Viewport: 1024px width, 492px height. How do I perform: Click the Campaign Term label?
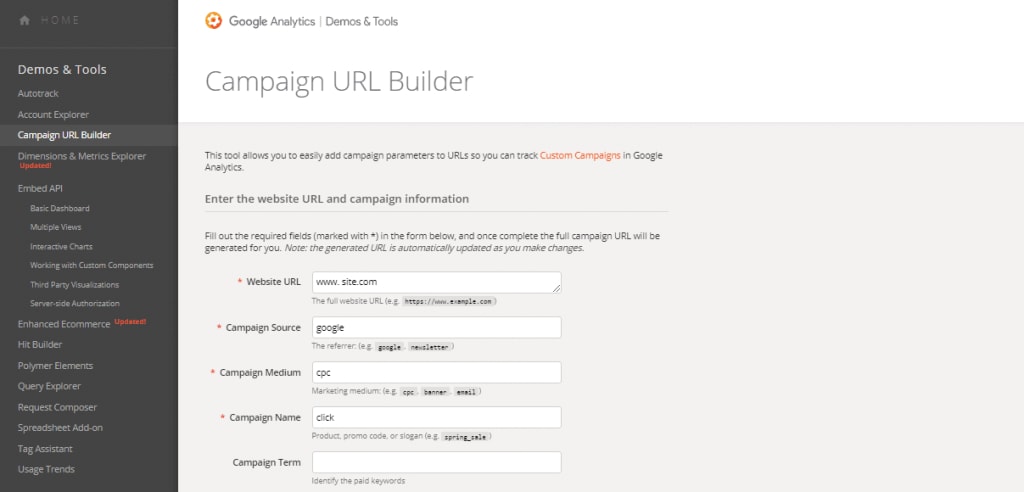pos(266,462)
